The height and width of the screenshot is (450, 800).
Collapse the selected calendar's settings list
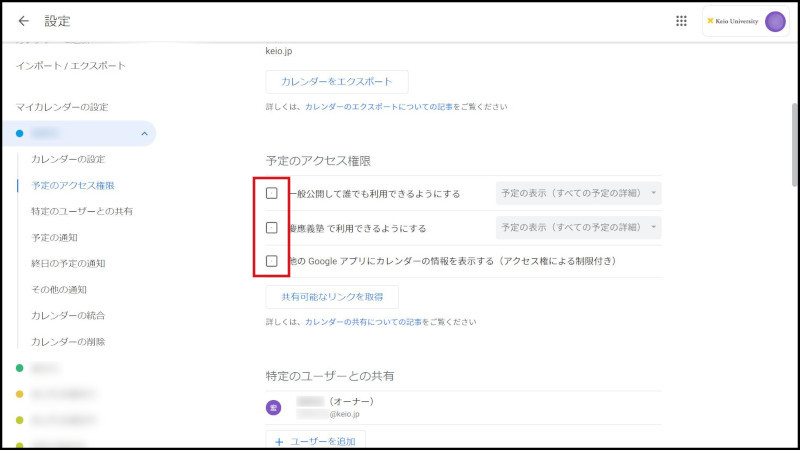pyautogui.click(x=144, y=133)
